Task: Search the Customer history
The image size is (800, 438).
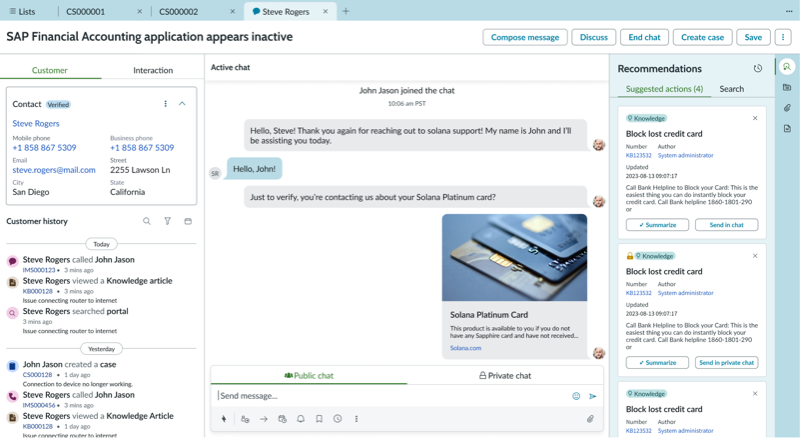Action: [146, 221]
